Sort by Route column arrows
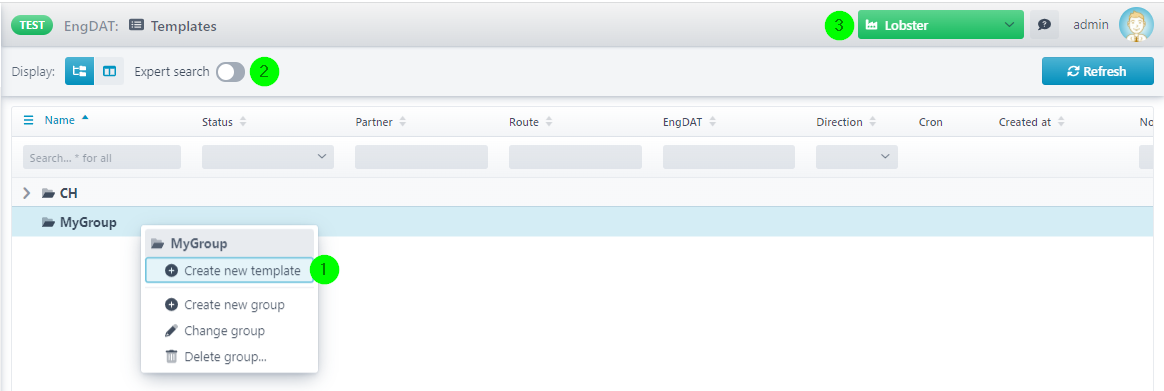Viewport: 1164px width, 391px height. 549,122
